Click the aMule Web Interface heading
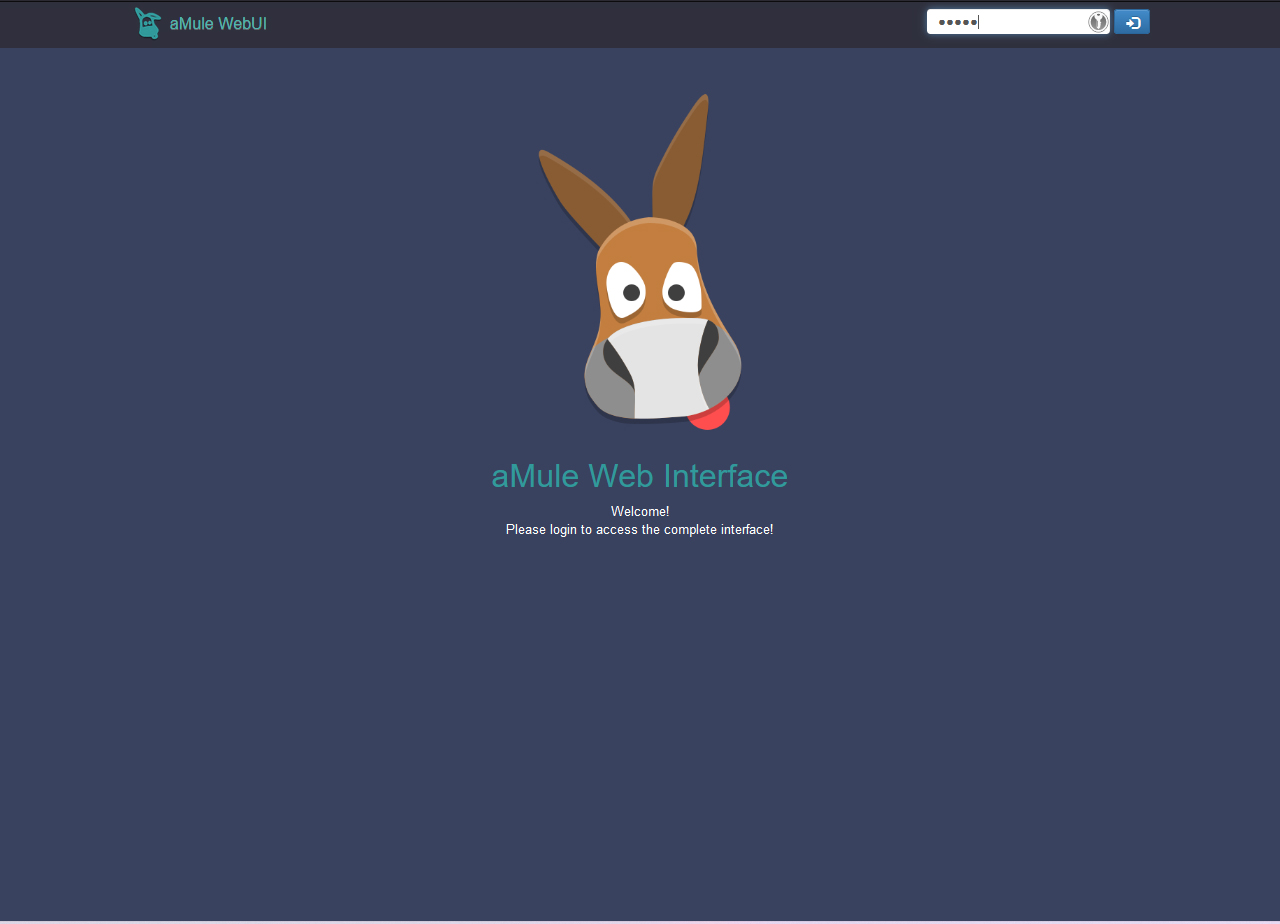 (x=639, y=475)
